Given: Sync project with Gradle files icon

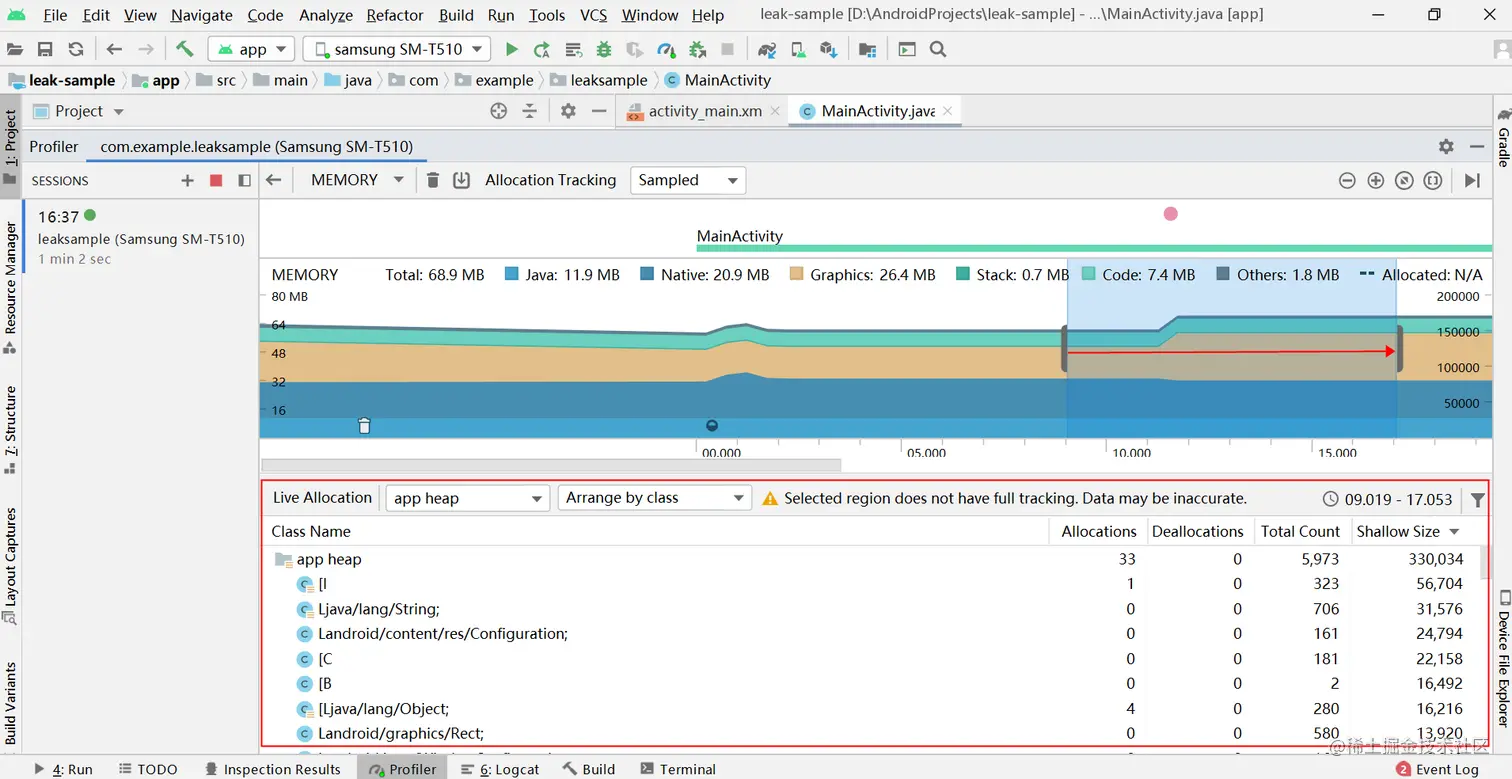Looking at the screenshot, I should click(x=767, y=49).
